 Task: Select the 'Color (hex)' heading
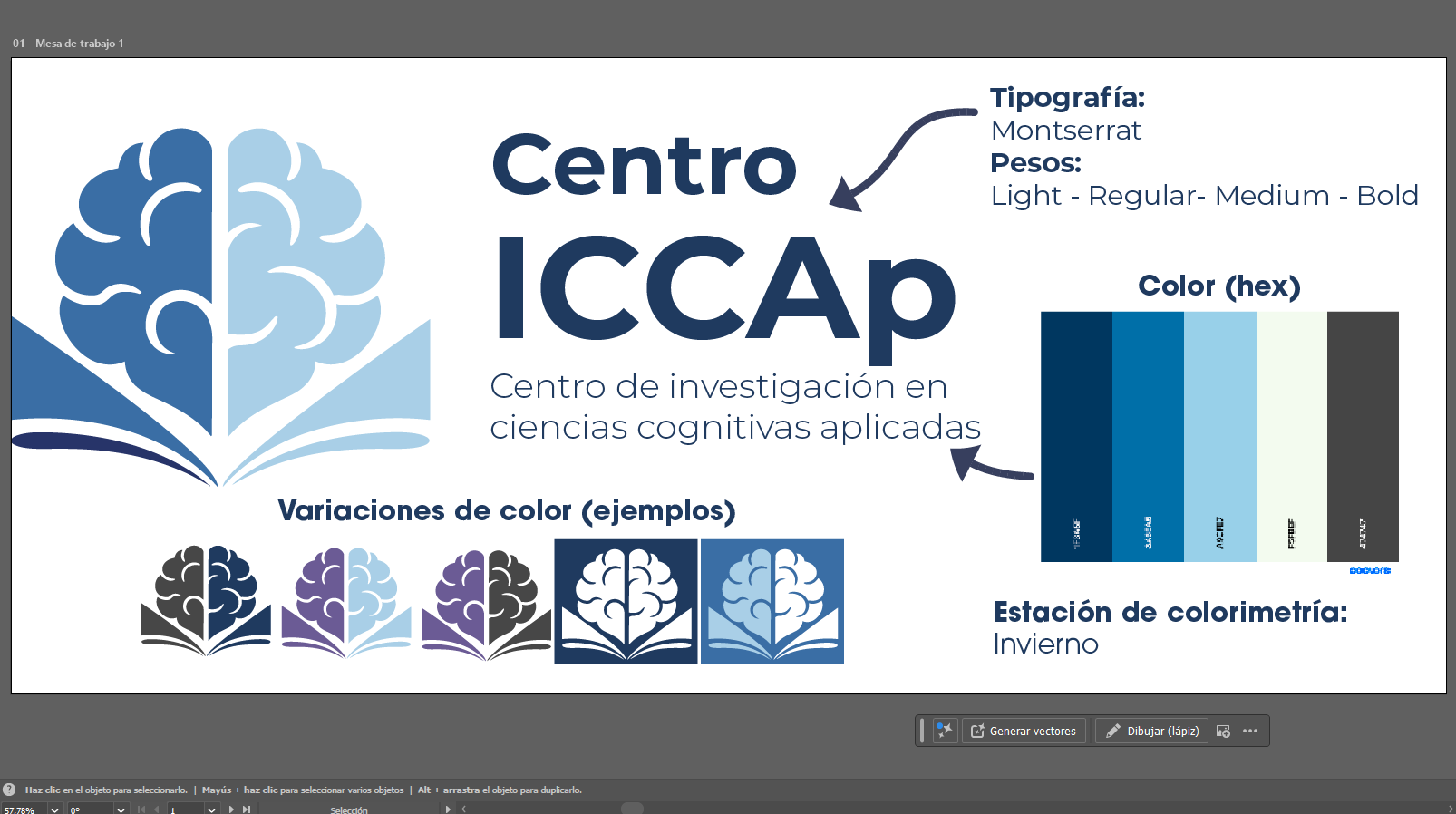[1219, 286]
